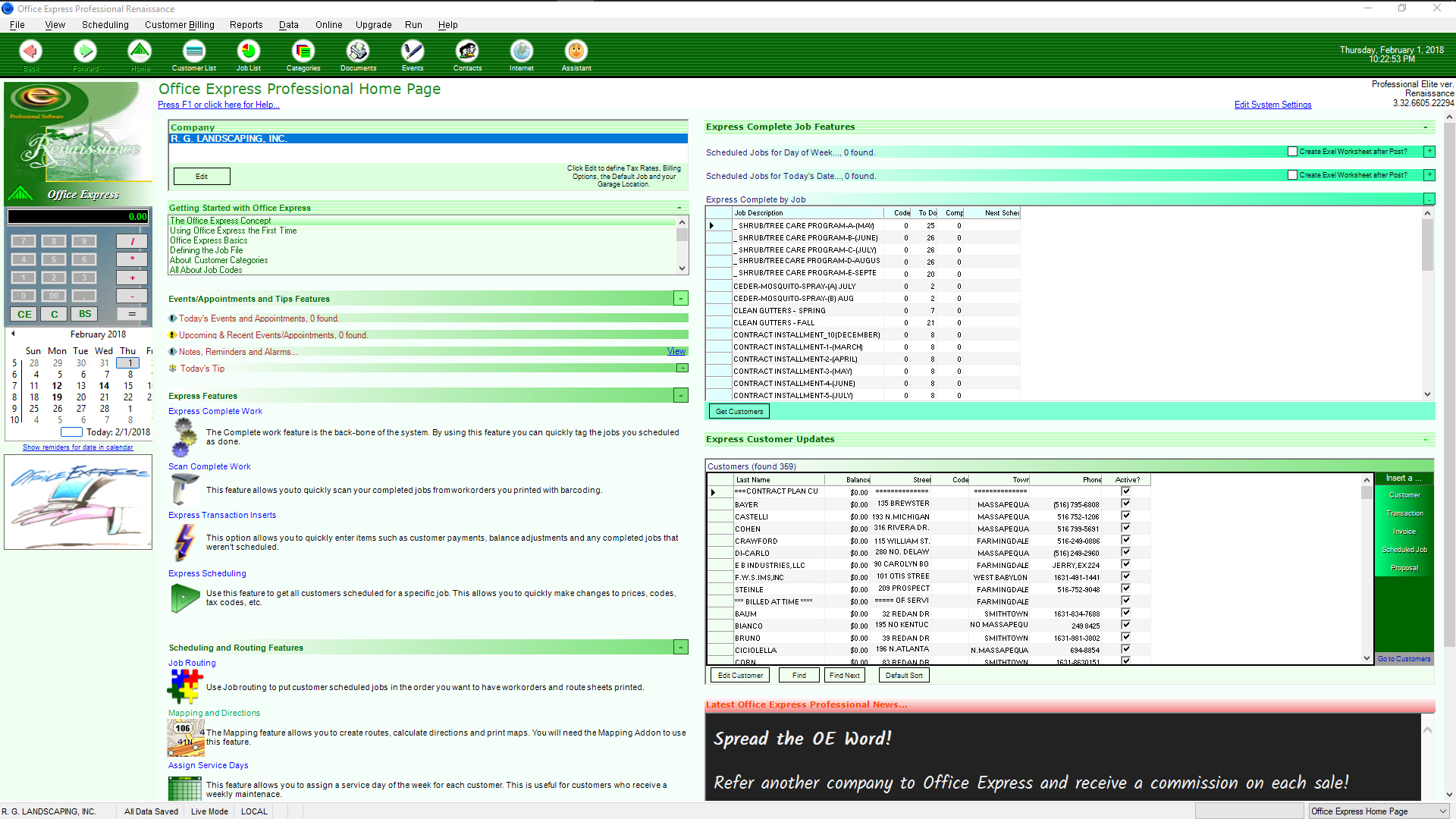
Task: Click the Find Next button
Action: (x=845, y=676)
